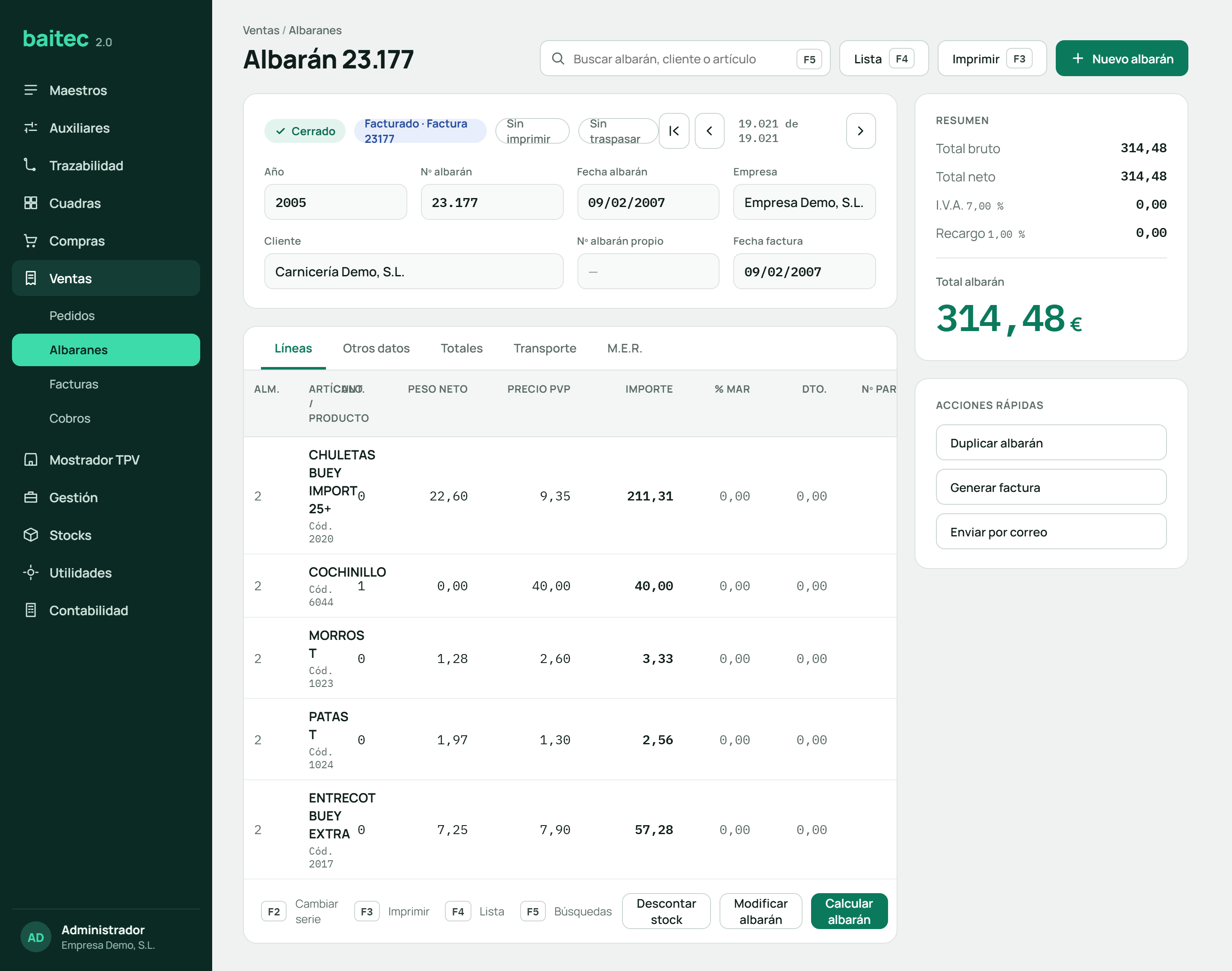Open the Transporte tab

tap(545, 348)
